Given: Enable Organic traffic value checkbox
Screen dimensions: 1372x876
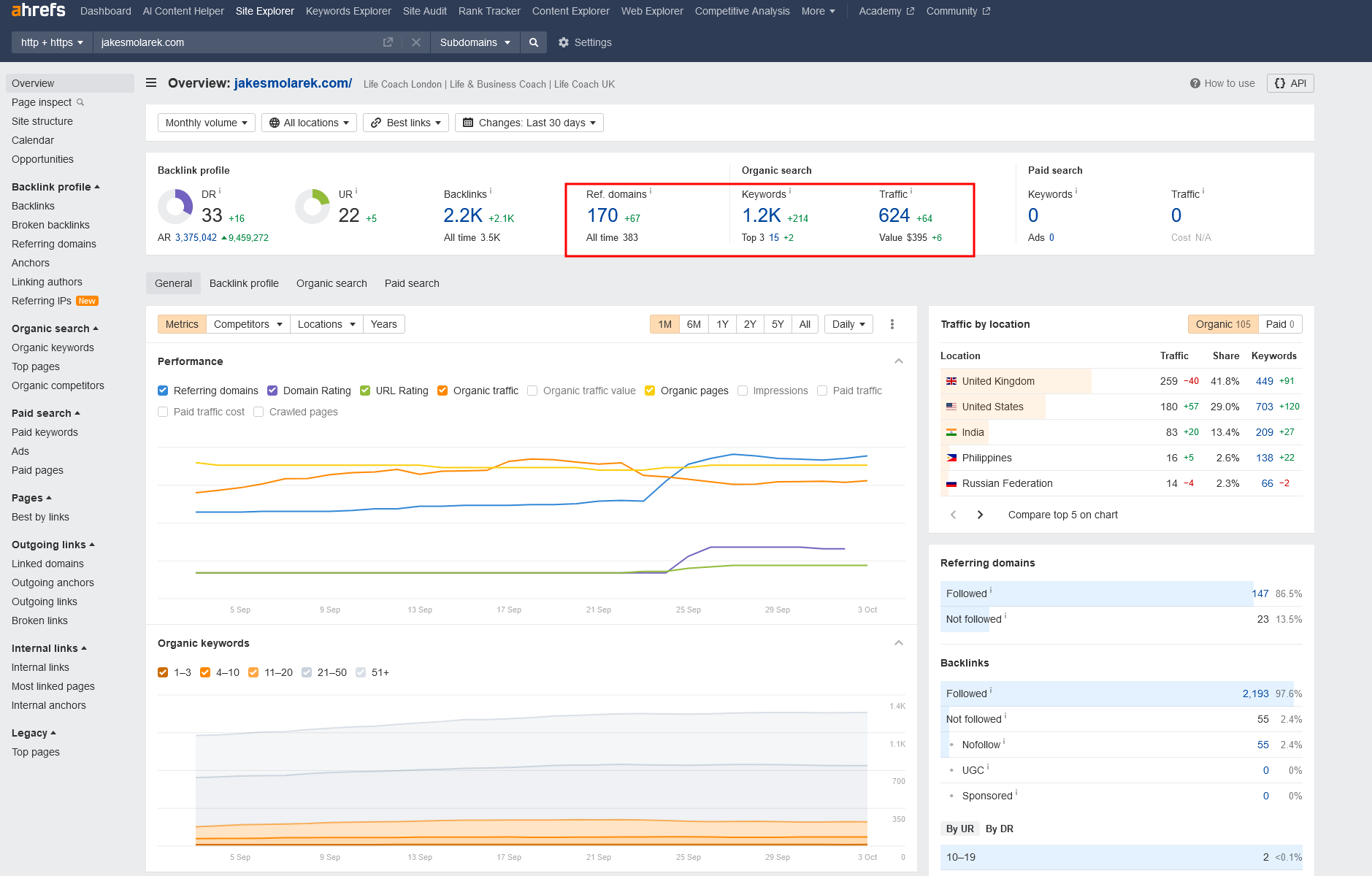Looking at the screenshot, I should [x=532, y=391].
